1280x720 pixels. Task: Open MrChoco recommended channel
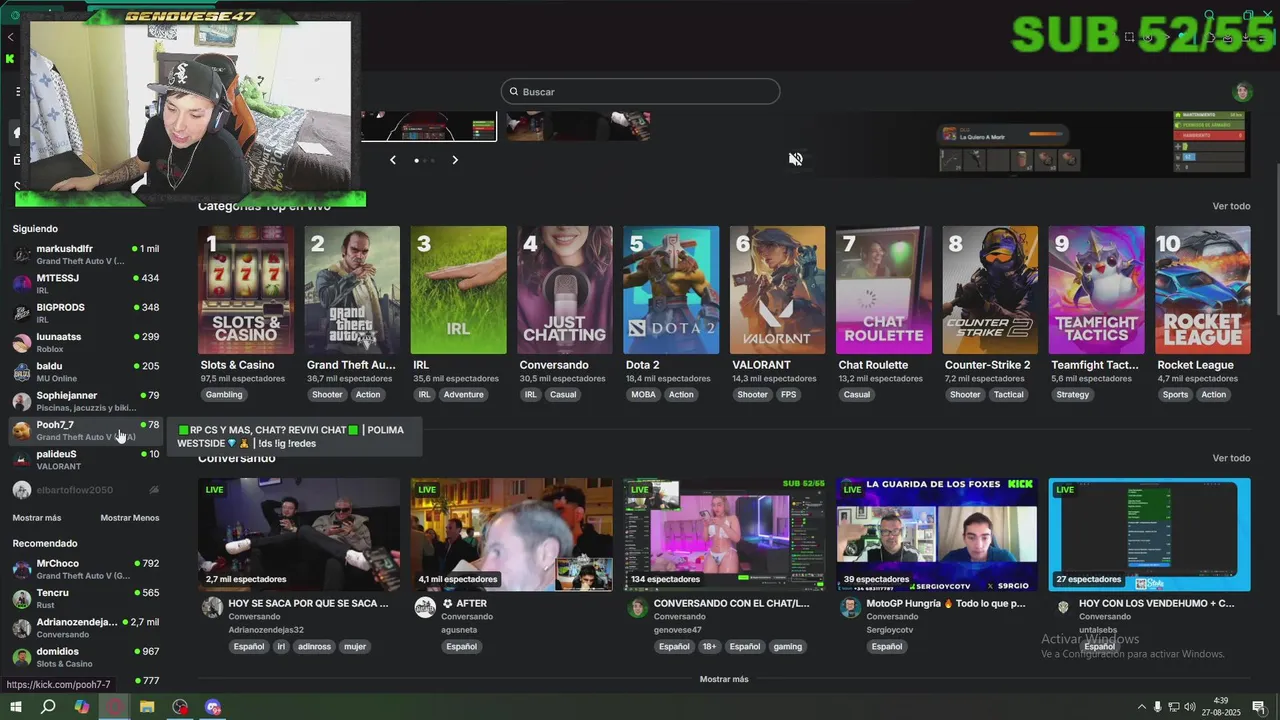tap(85, 569)
